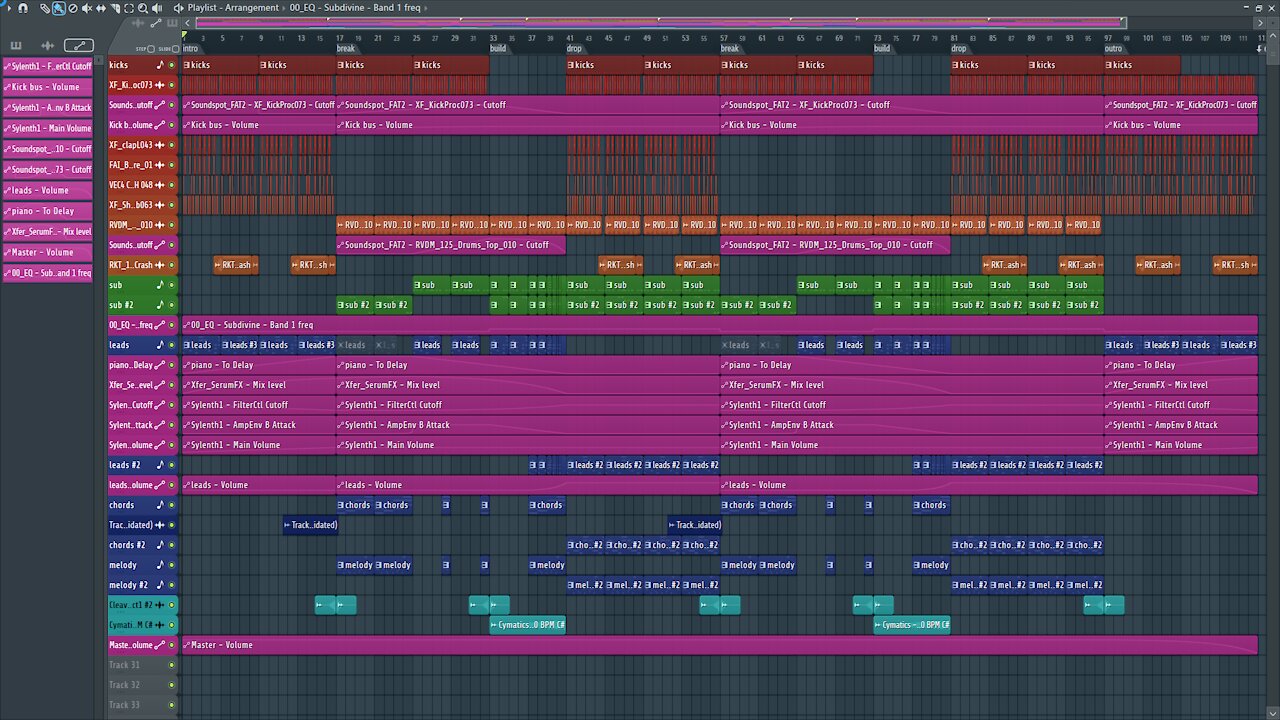Click the first Cymatics BPM audio clip
This screenshot has width=1280, height=720.
point(527,625)
